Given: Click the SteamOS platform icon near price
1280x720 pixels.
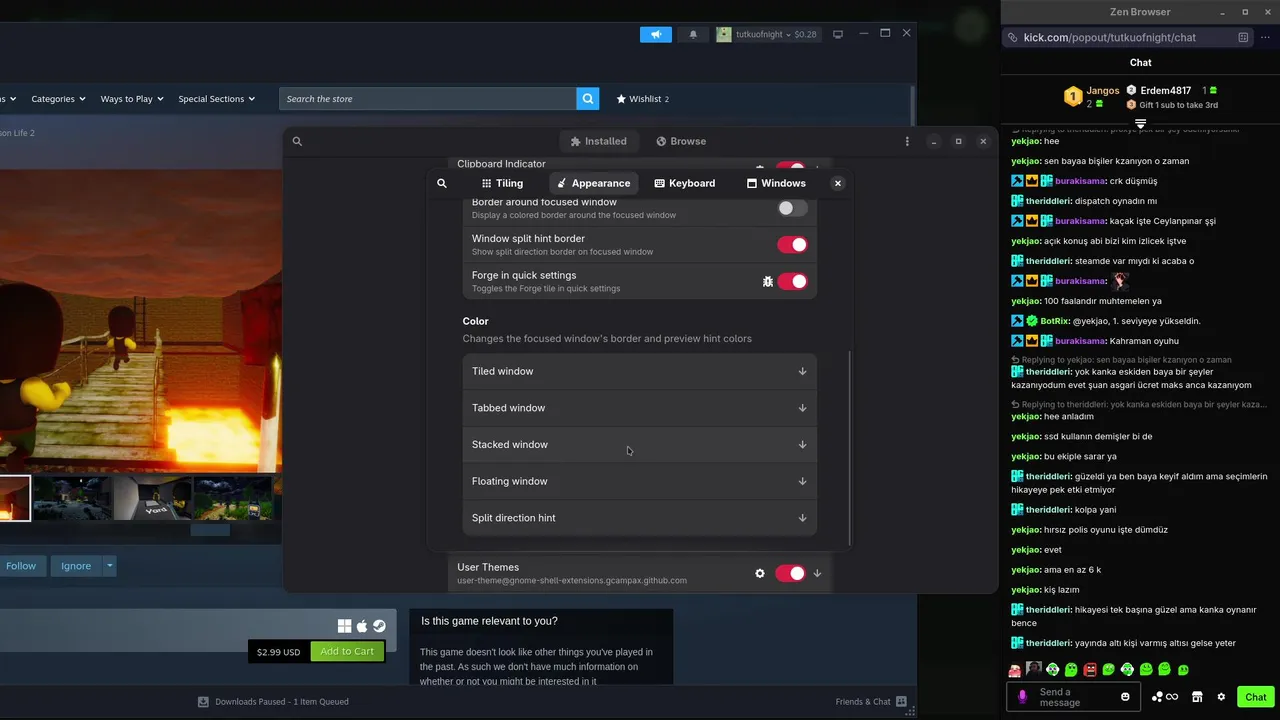Looking at the screenshot, I should (379, 626).
